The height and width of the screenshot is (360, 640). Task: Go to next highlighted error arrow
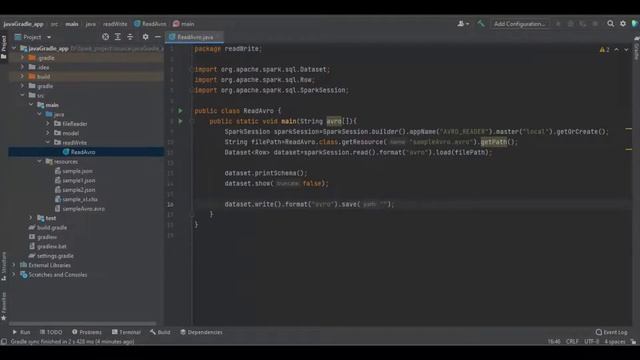(x=626, y=49)
